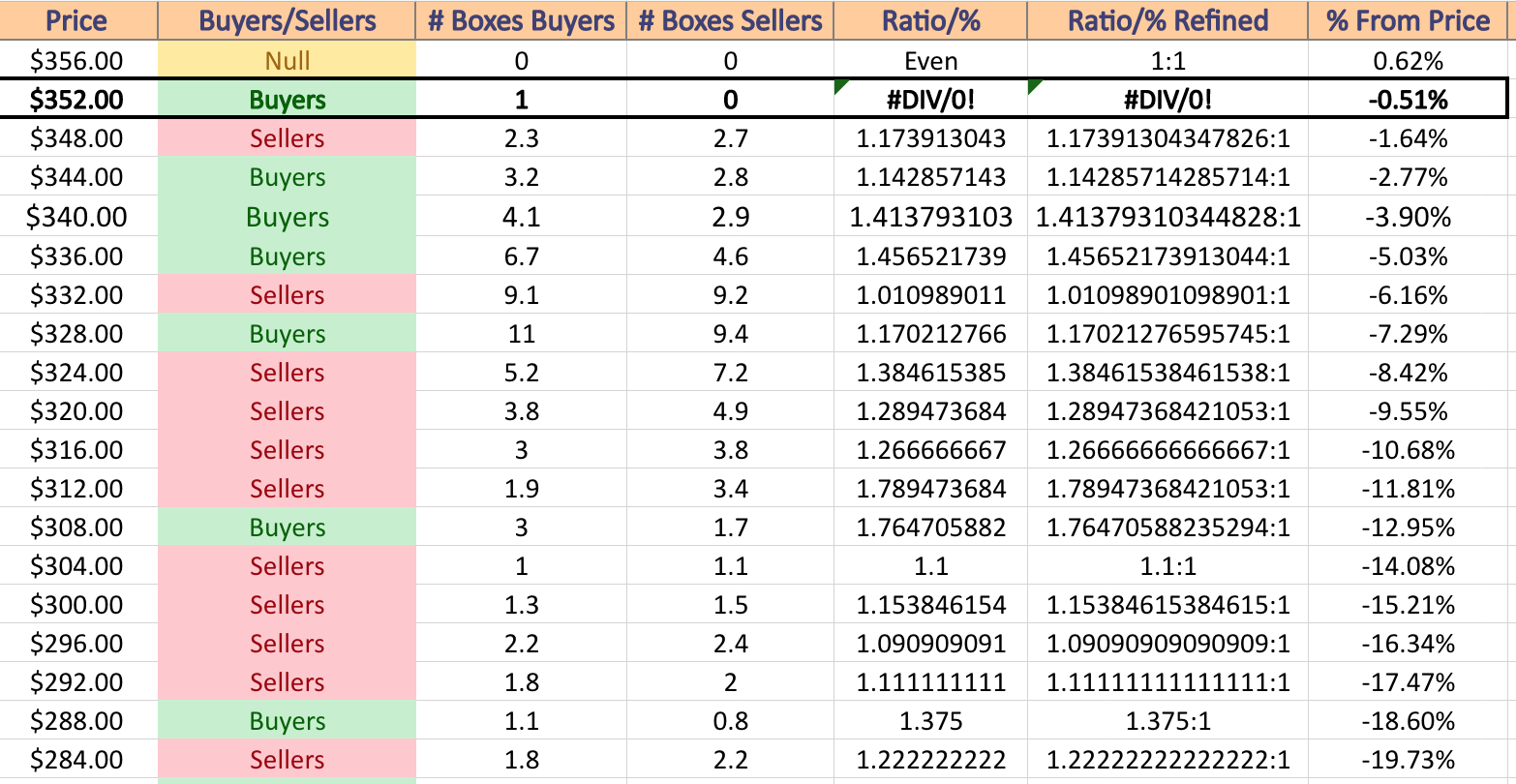Select the $300.00 price cell
Screen dimensions: 1516x784
click(x=77, y=605)
